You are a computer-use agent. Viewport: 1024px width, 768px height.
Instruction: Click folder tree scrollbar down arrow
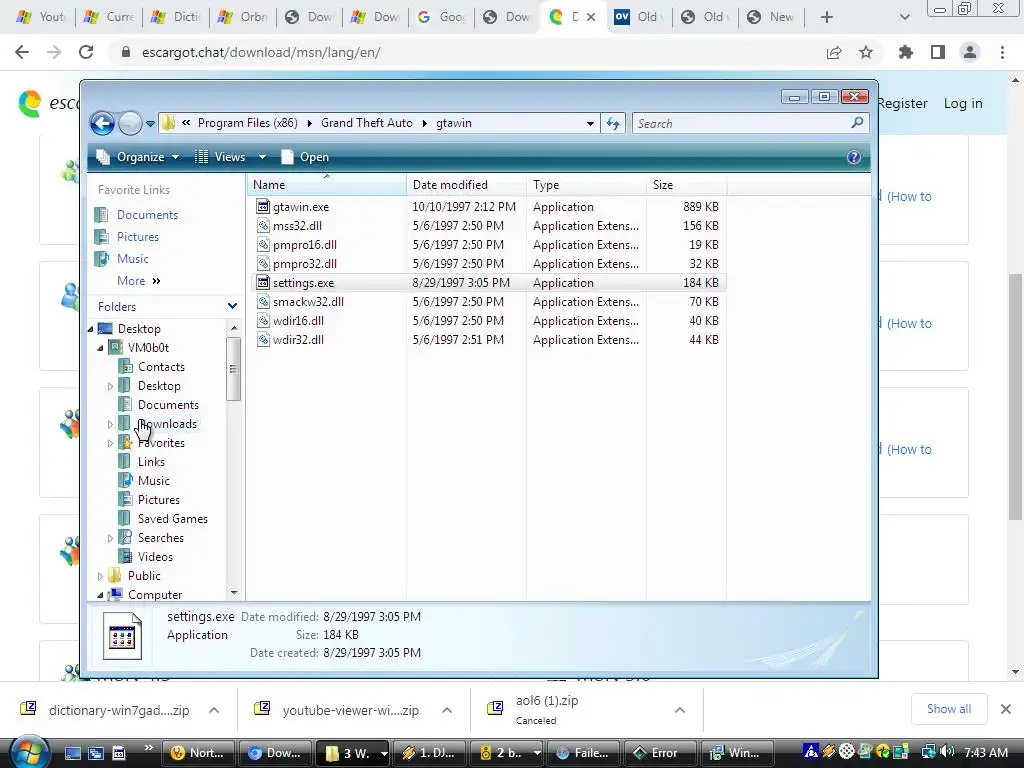(x=234, y=593)
